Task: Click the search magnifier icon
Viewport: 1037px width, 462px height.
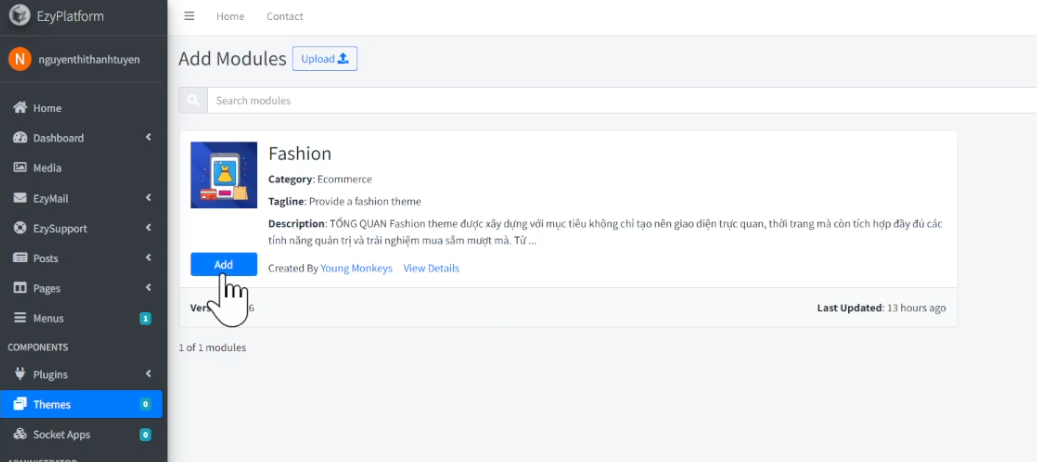Action: pos(192,100)
